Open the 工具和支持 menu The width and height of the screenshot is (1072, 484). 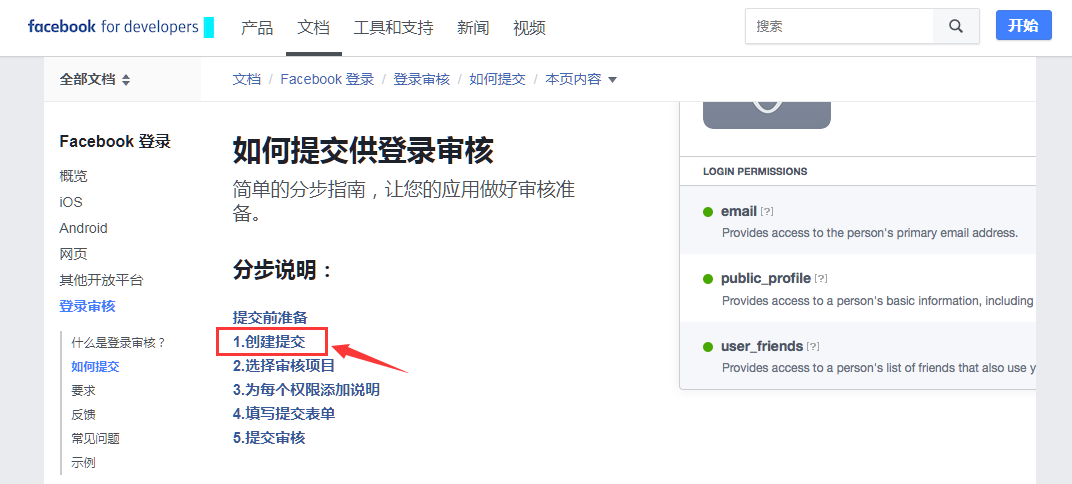pos(393,28)
